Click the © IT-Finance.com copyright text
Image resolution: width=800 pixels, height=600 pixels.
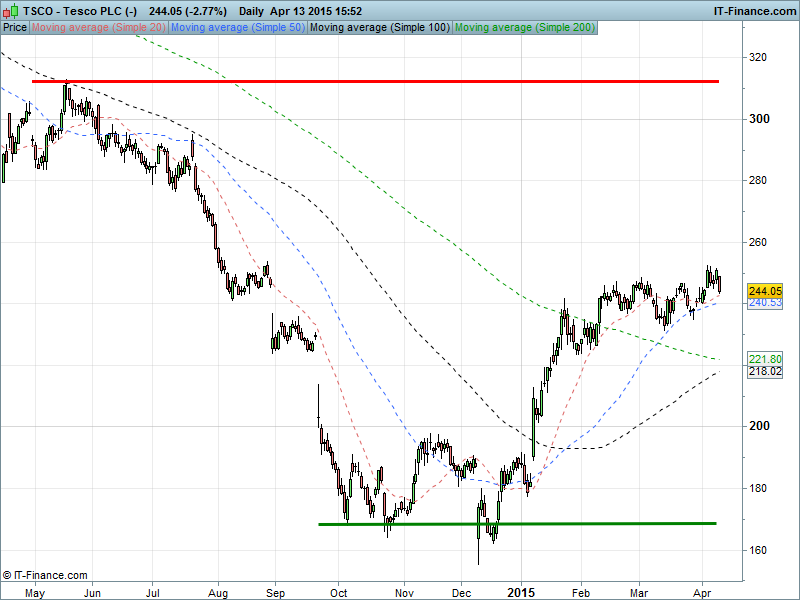(x=45, y=575)
